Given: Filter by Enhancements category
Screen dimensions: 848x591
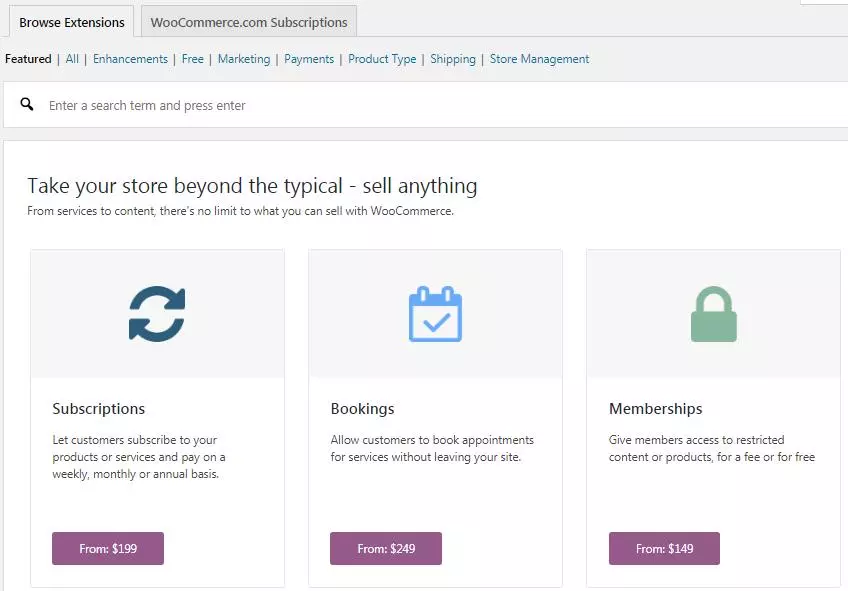Looking at the screenshot, I should click(x=130, y=59).
